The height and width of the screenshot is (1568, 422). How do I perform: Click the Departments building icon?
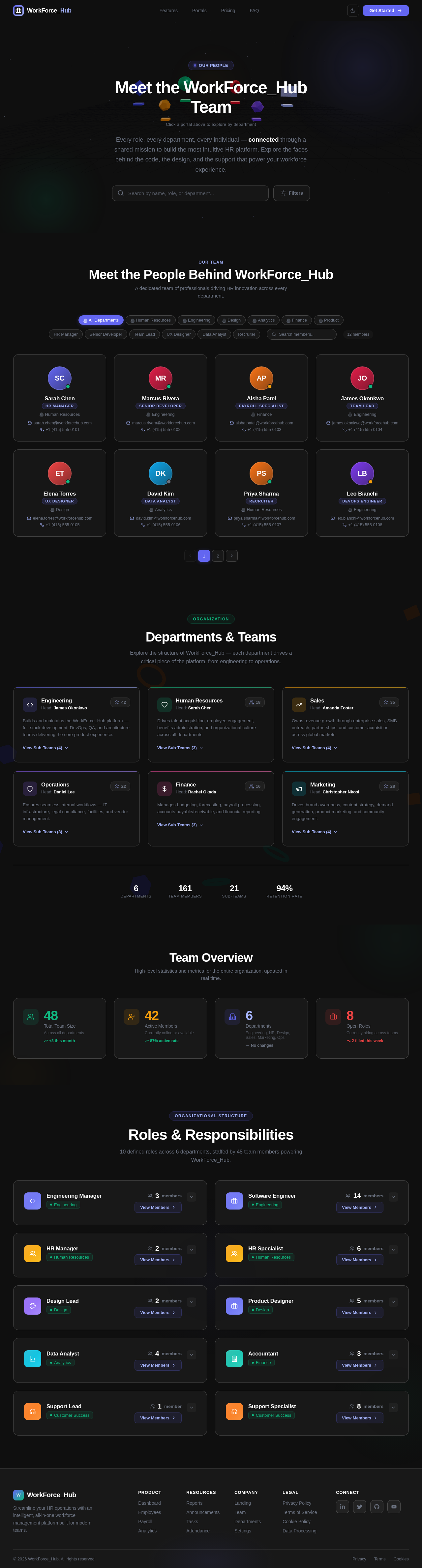click(233, 1016)
